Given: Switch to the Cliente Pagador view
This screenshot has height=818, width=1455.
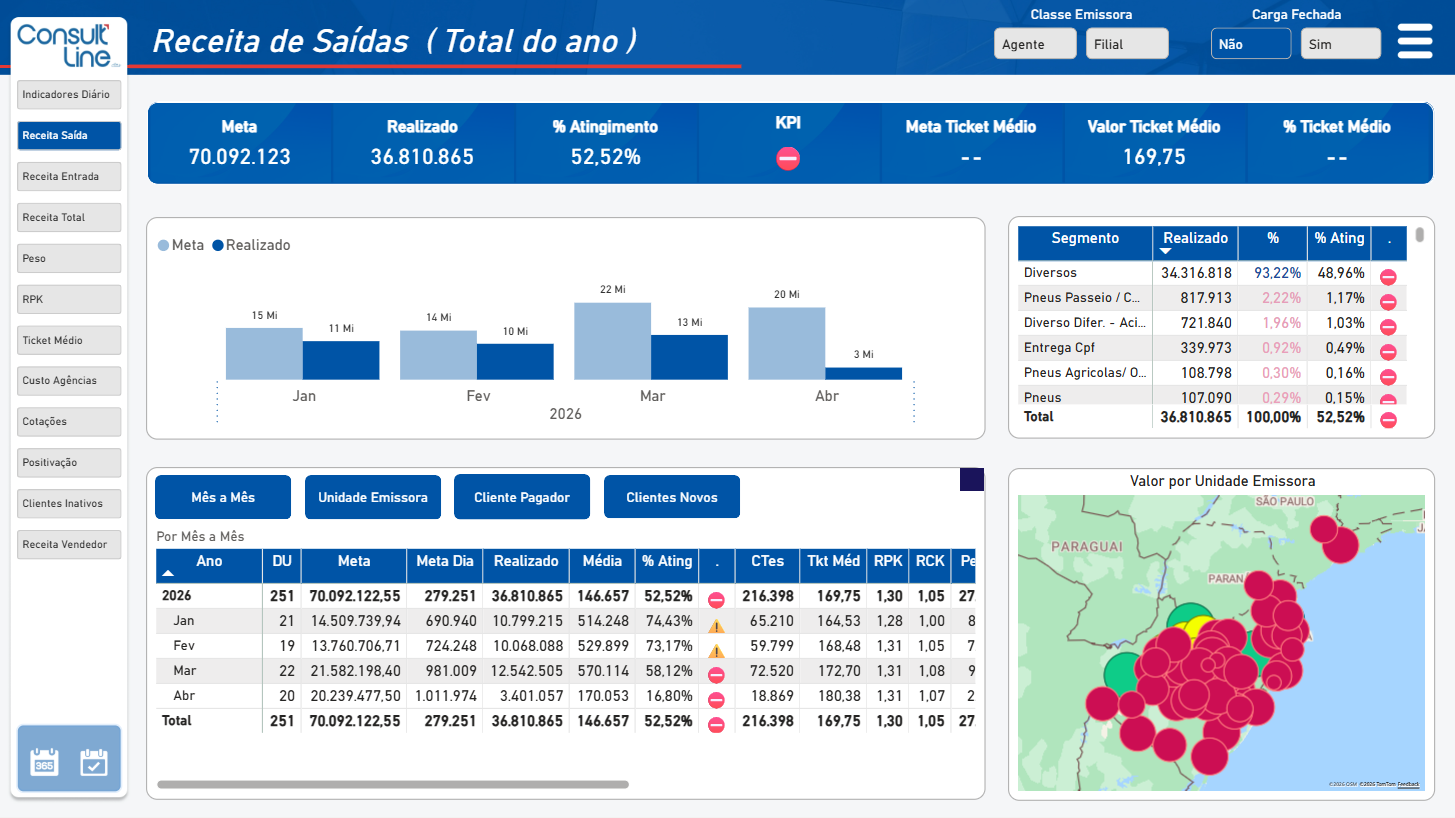Looking at the screenshot, I should (x=522, y=497).
